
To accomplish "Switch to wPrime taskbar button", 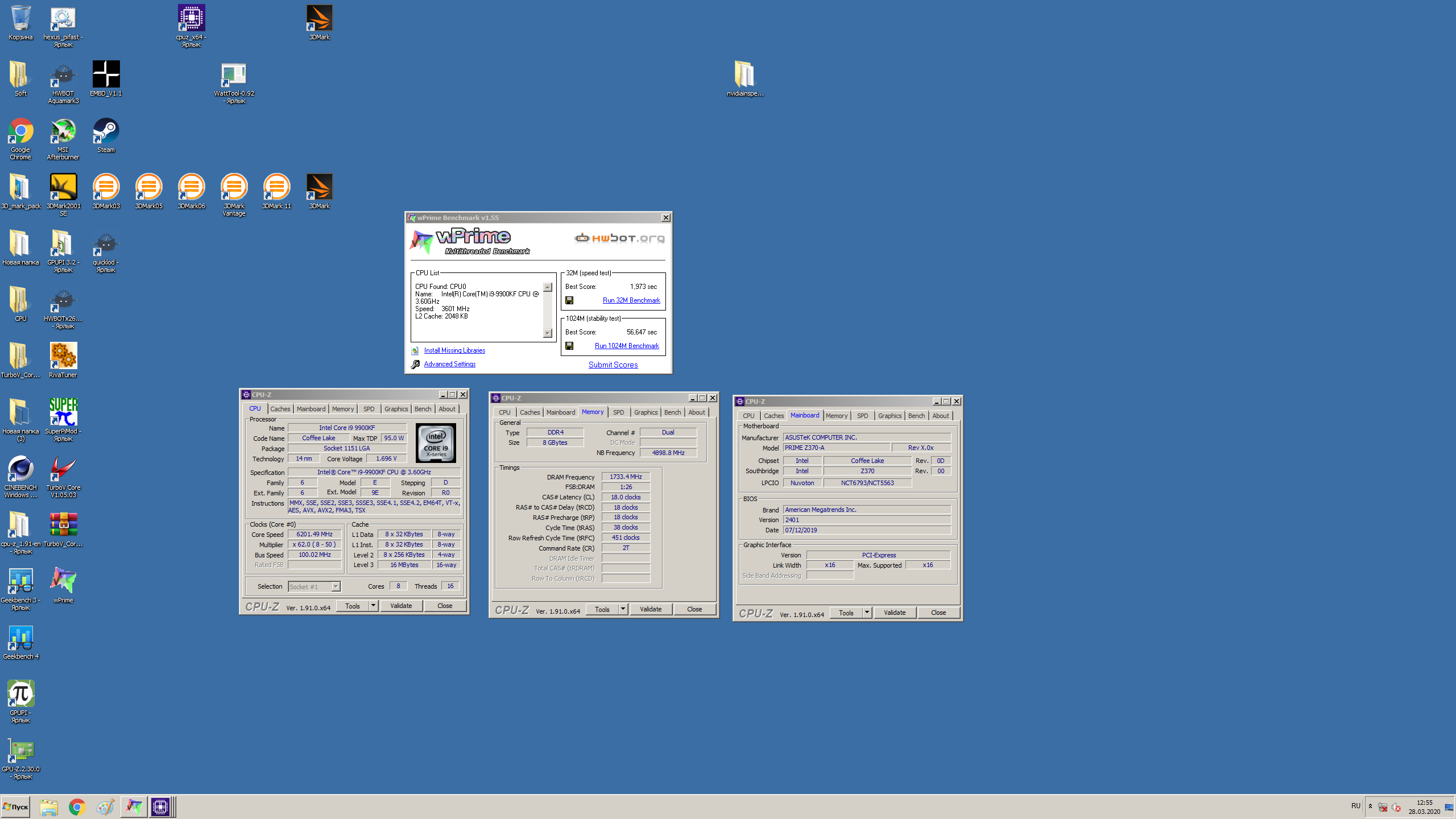I will pos(134,806).
